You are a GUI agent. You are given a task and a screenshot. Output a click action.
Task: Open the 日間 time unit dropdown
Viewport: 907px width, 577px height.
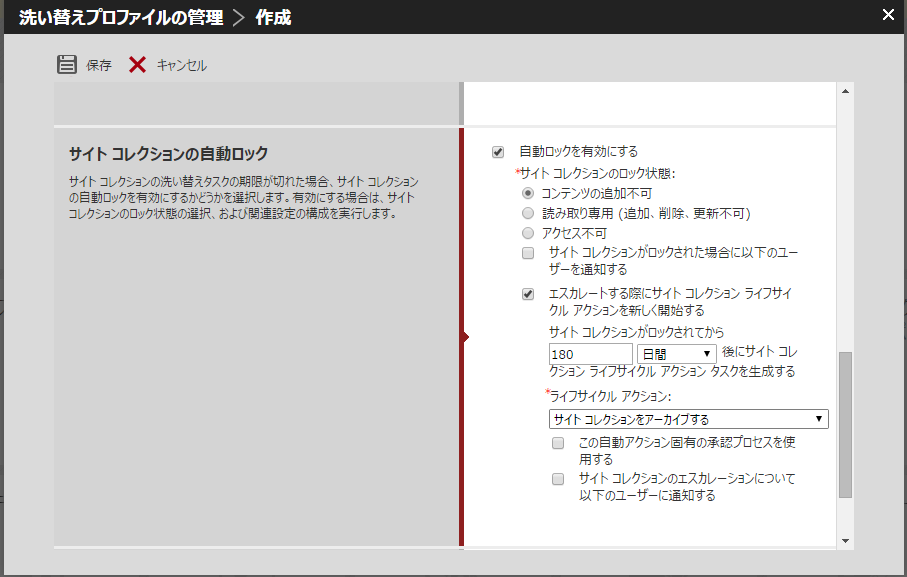676,354
